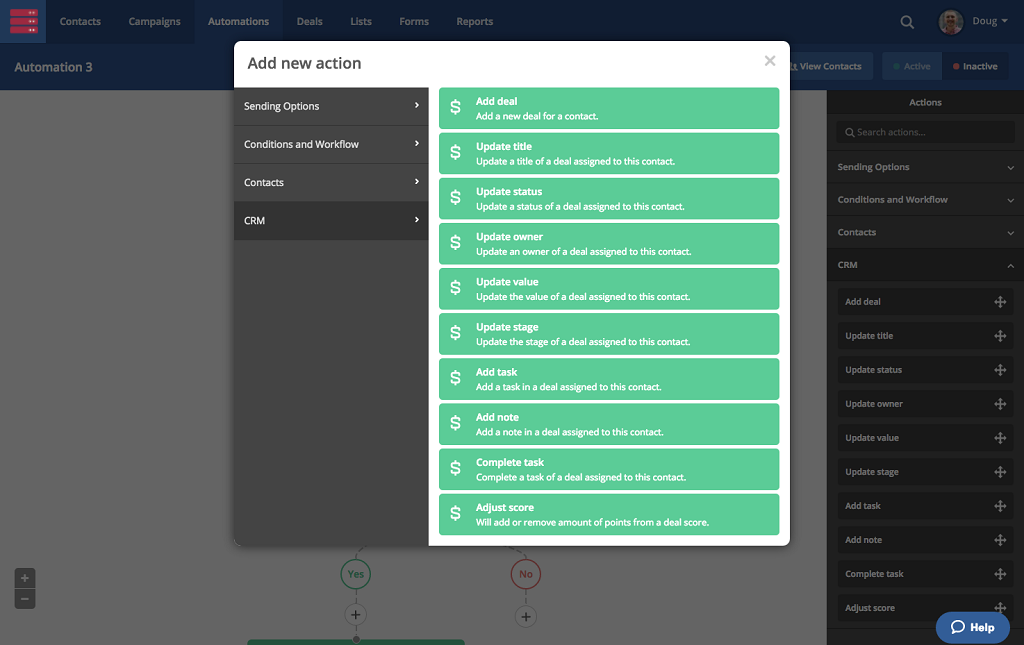Click the zoom out minus button on canvas

point(25,599)
